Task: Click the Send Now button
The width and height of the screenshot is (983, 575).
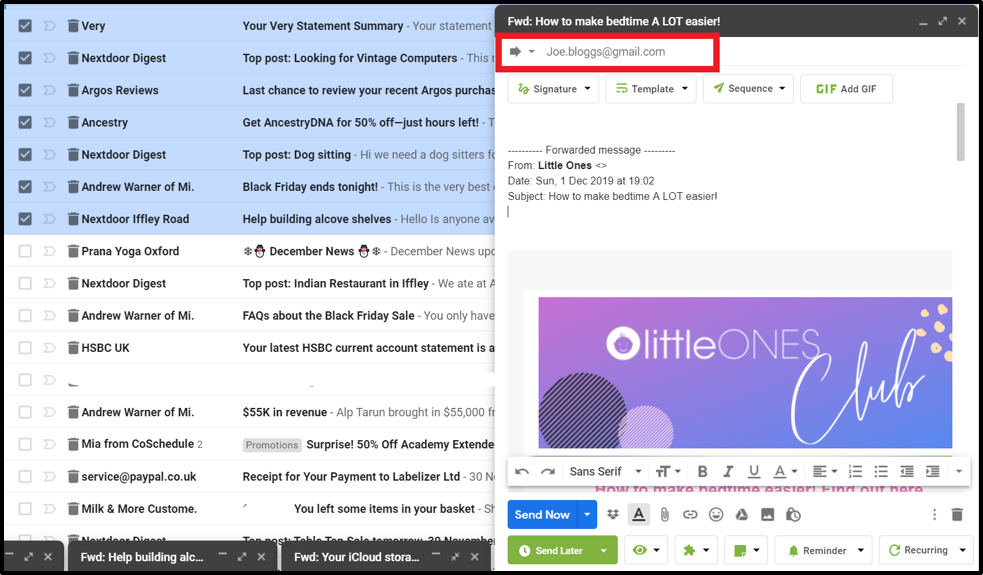Action: click(x=541, y=515)
